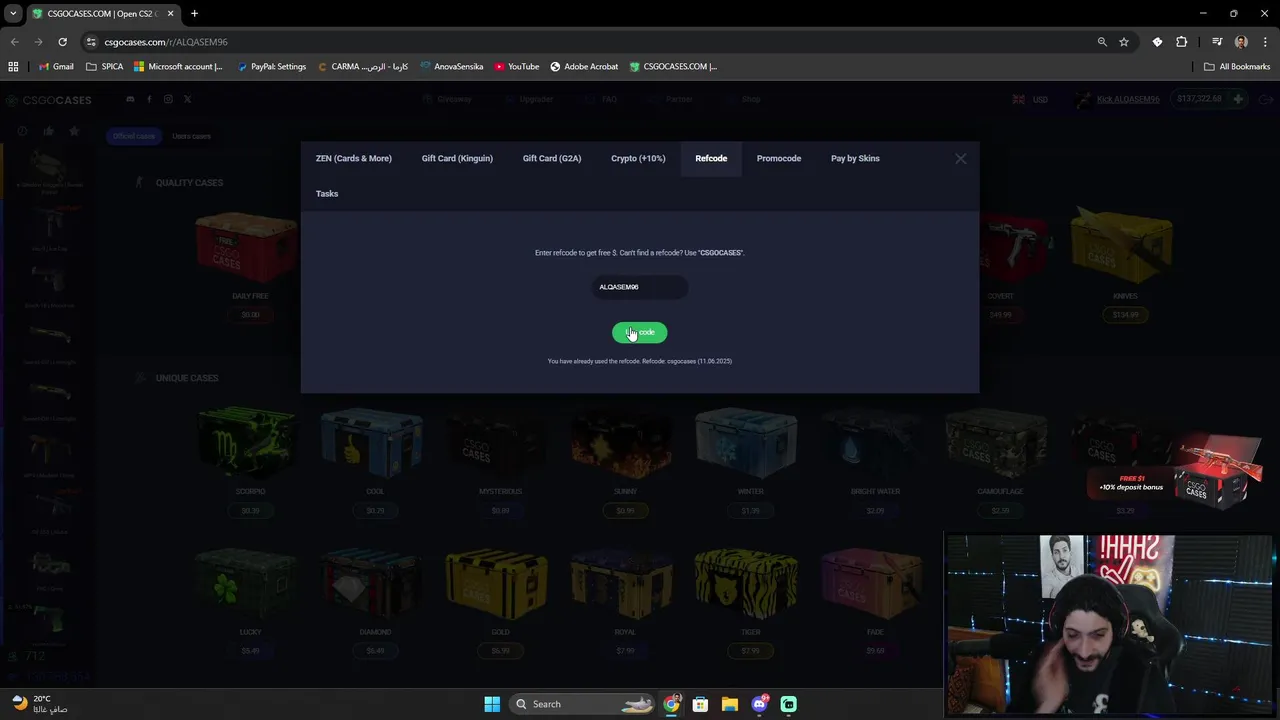Open the Tasks tab

point(327,193)
